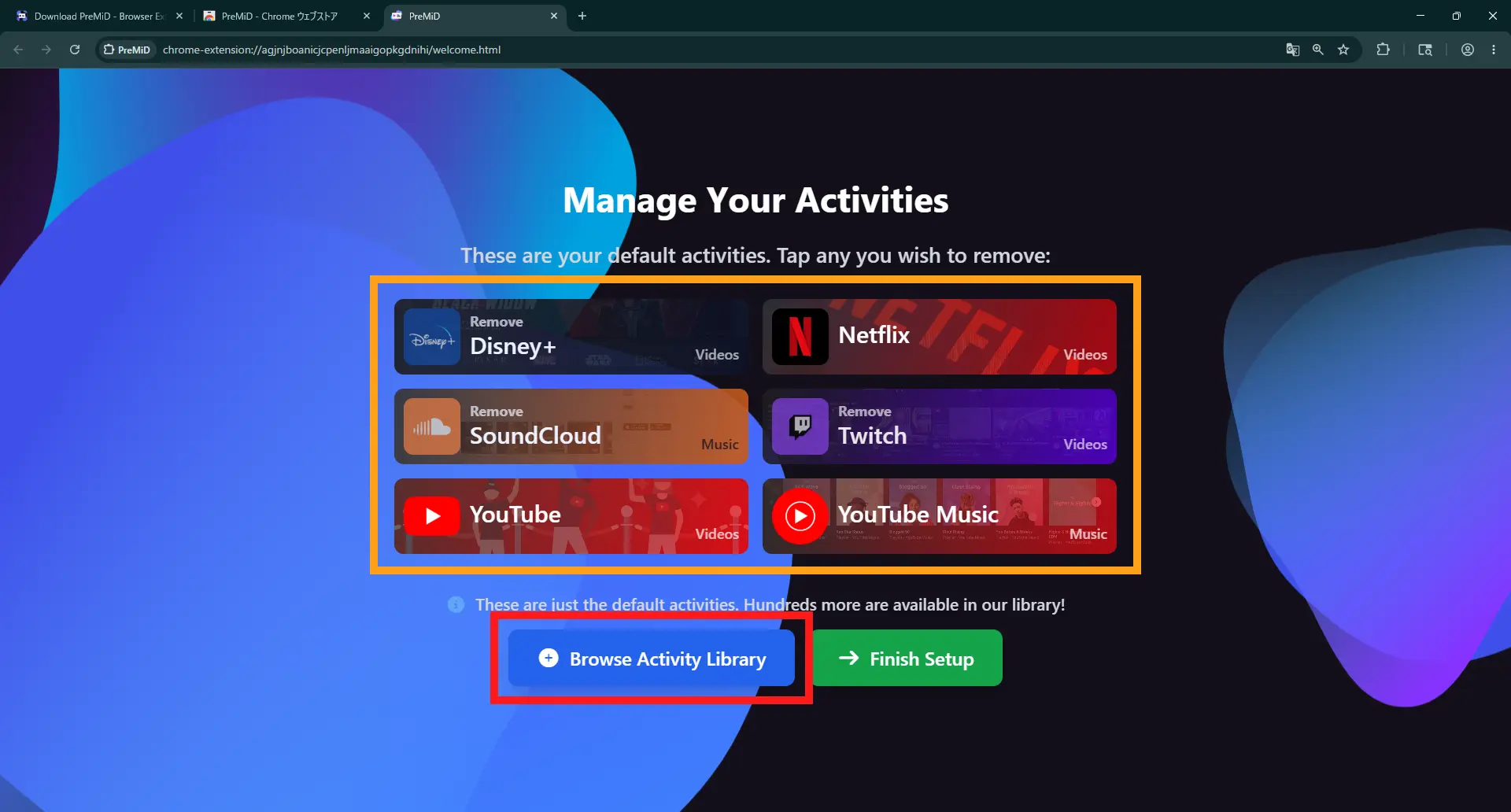1511x812 pixels.
Task: Click the Twitch logo icon
Action: 800,426
